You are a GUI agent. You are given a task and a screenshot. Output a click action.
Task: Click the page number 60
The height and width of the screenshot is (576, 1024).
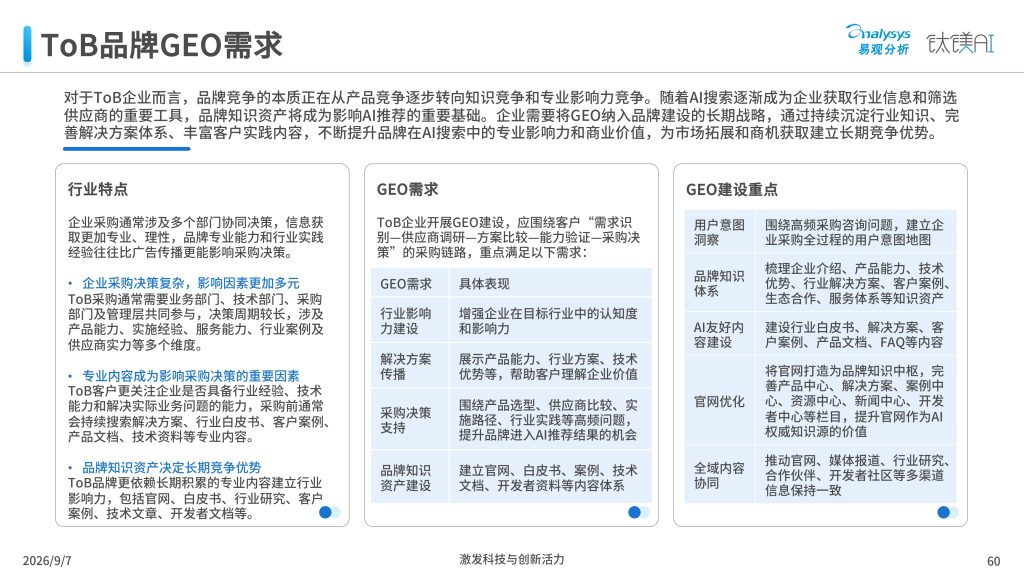993,561
